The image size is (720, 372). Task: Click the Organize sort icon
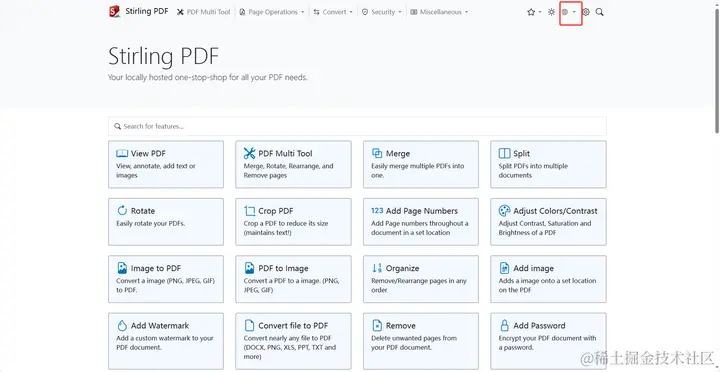377,268
